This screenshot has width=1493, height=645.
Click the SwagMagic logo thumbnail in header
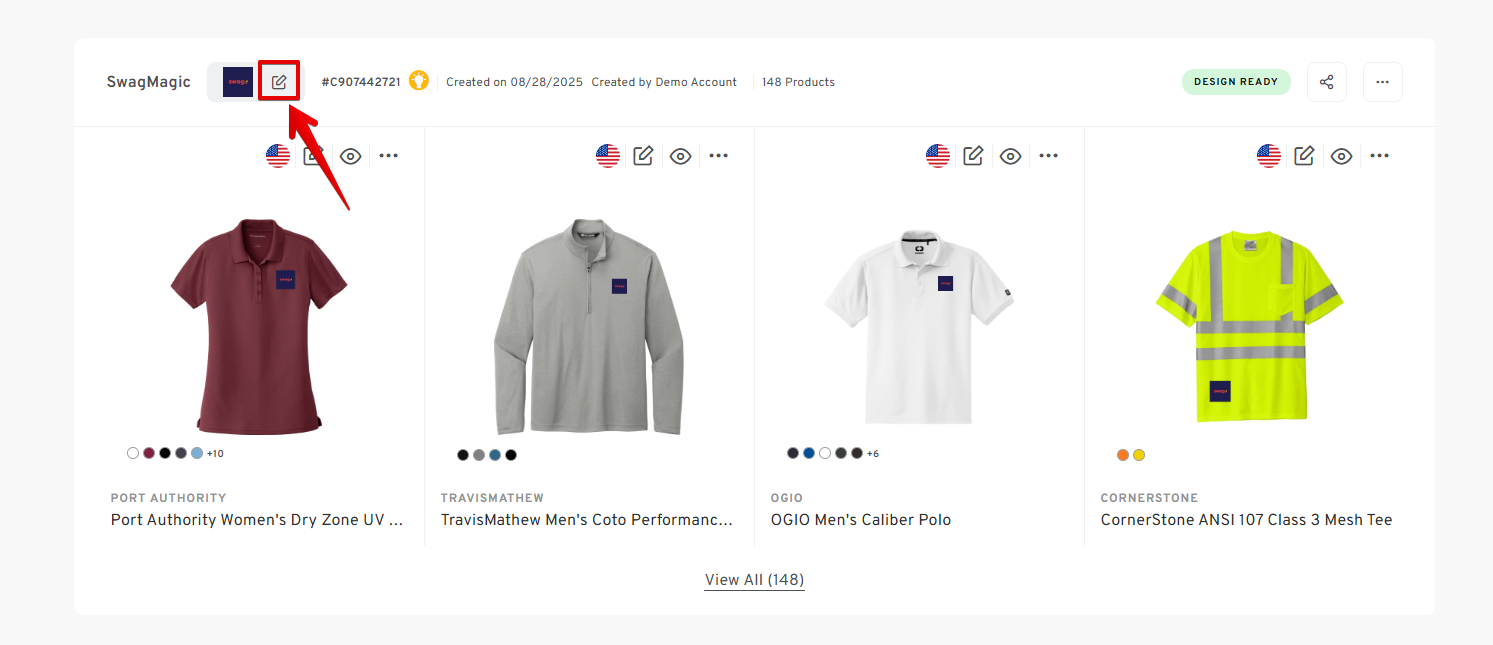238,82
